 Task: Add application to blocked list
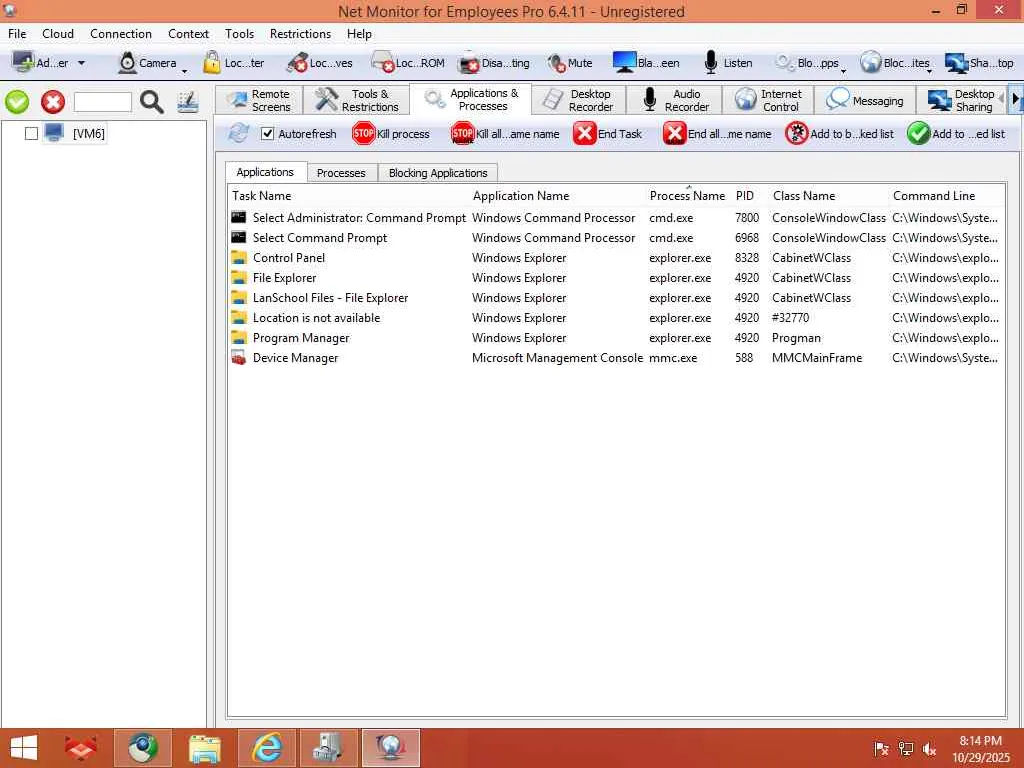click(839, 133)
